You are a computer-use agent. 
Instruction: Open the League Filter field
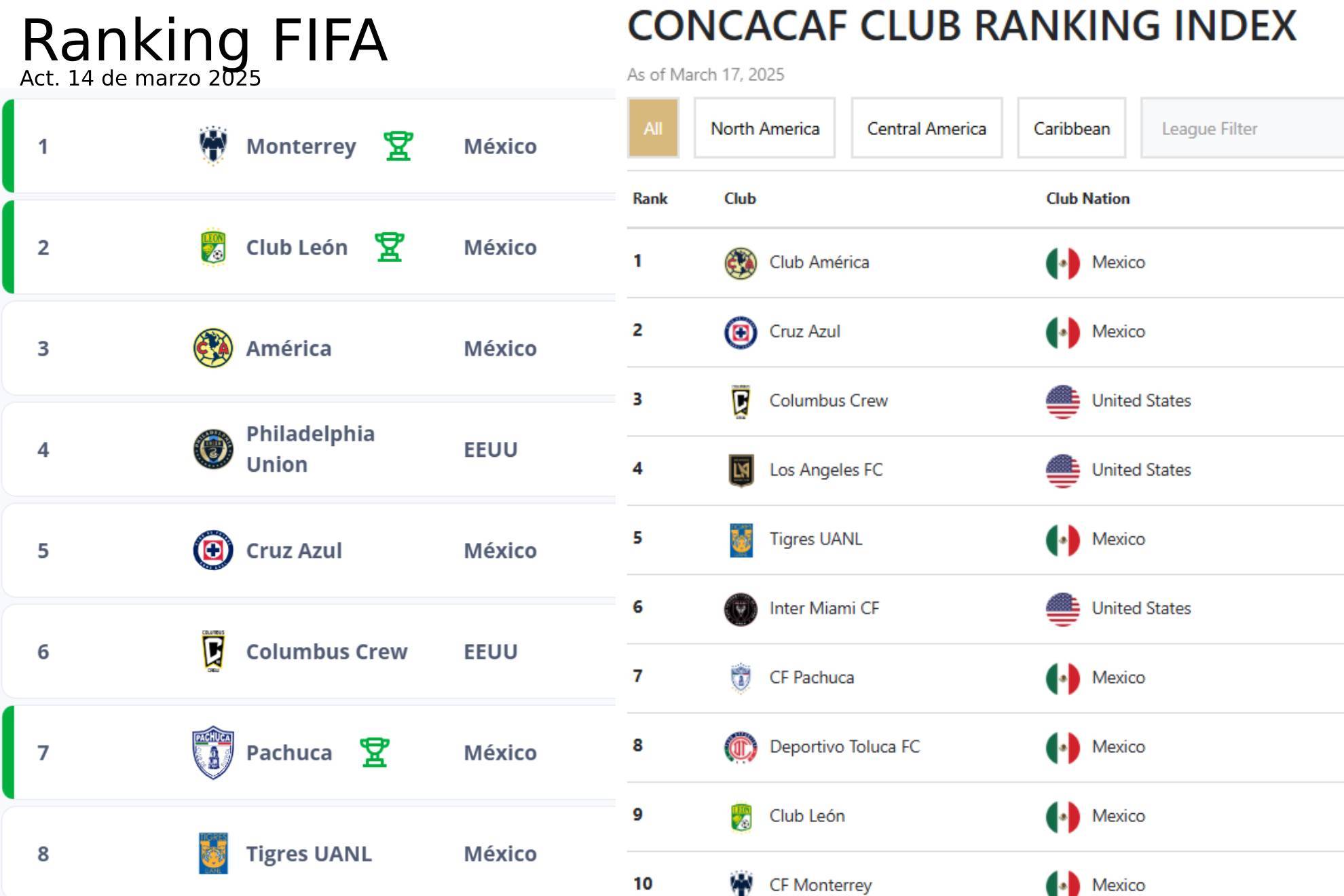click(1242, 128)
